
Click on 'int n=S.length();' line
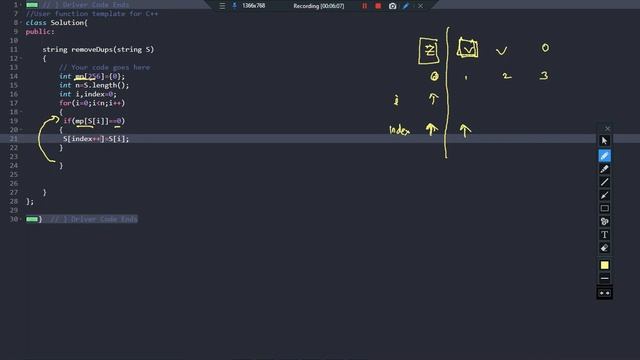(94, 85)
